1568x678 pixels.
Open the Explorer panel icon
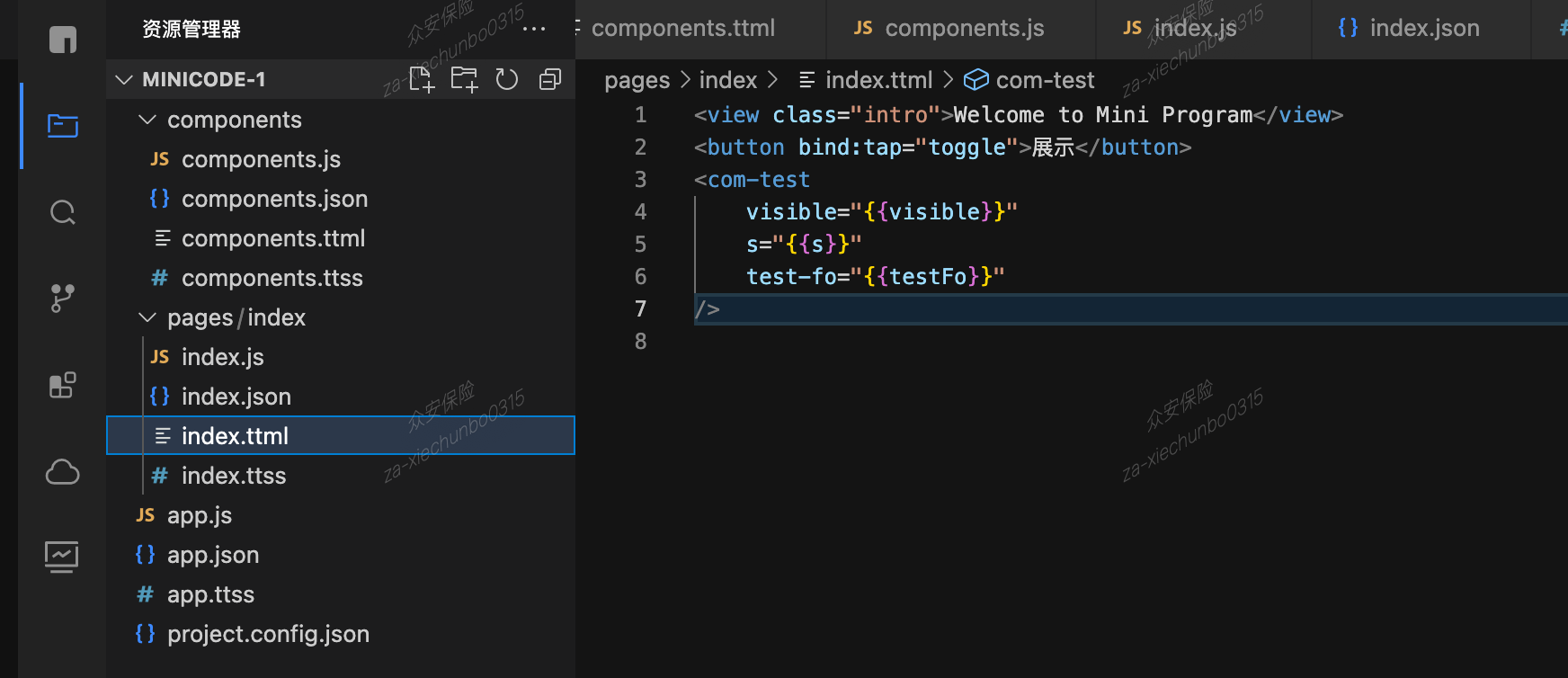[62, 126]
